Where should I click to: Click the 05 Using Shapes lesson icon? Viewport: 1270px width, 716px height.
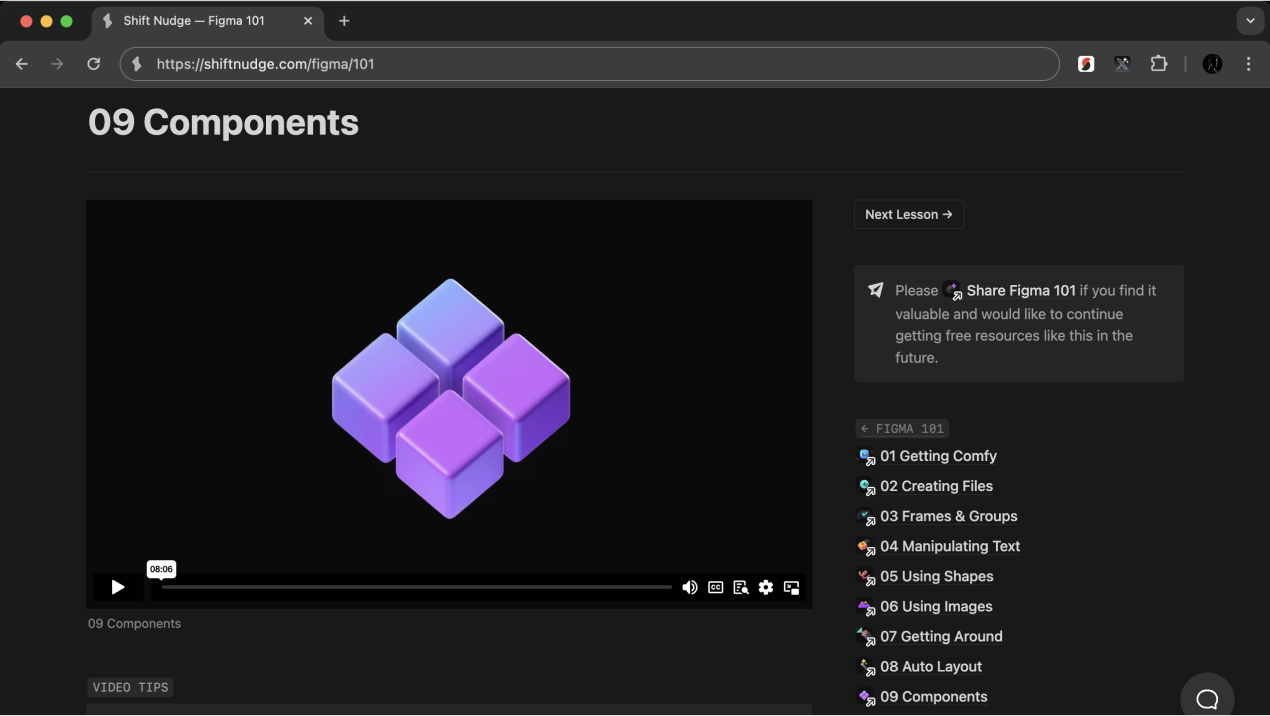pyautogui.click(x=867, y=577)
